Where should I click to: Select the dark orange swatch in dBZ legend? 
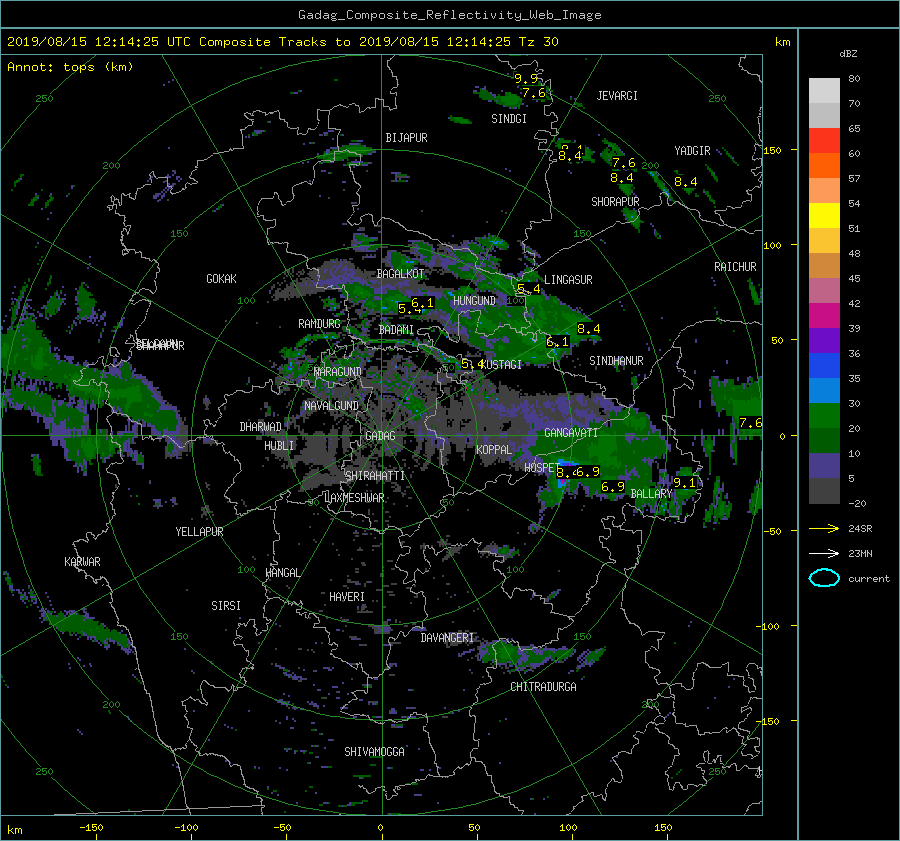pos(824,165)
